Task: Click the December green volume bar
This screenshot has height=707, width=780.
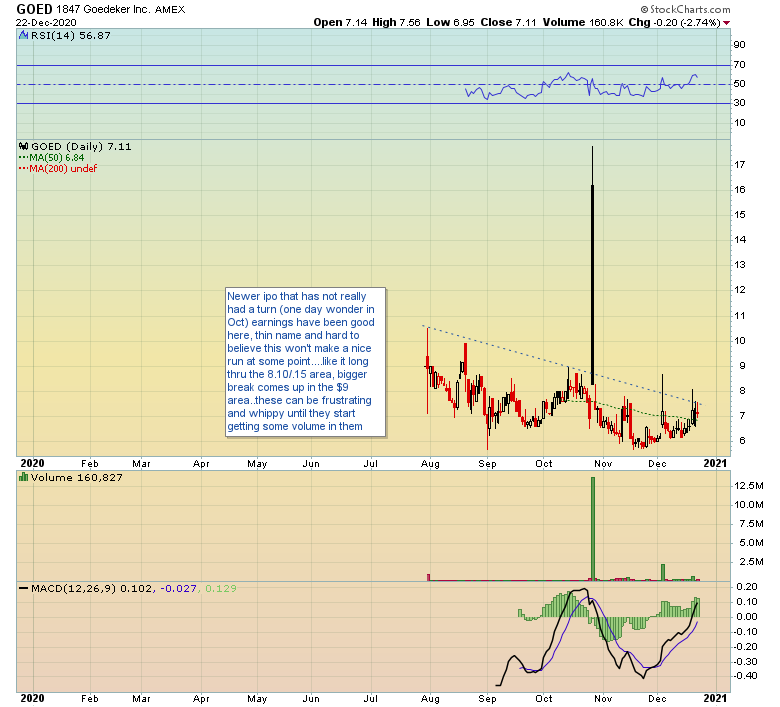Action: point(663,572)
